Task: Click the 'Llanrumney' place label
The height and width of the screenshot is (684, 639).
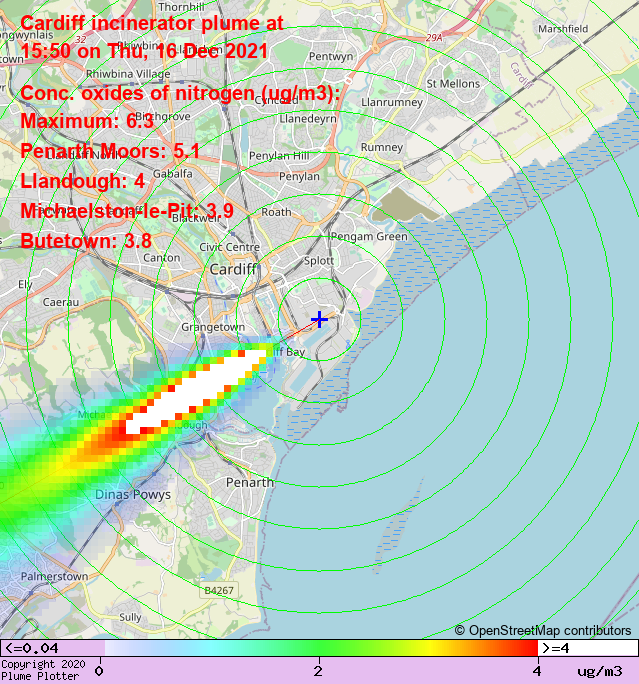Action: coord(392,103)
